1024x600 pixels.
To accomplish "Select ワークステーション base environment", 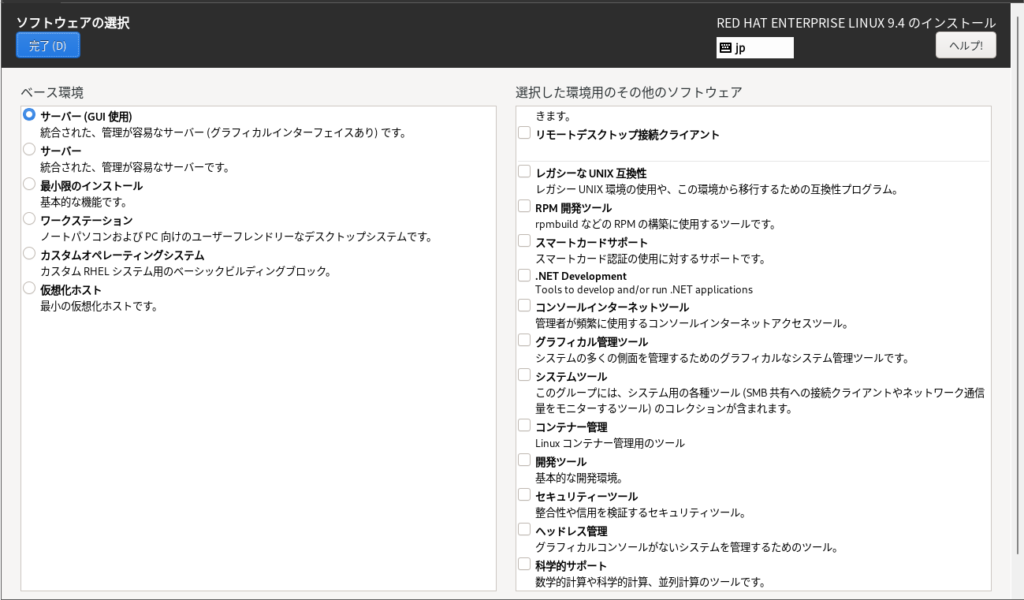I will point(29,219).
